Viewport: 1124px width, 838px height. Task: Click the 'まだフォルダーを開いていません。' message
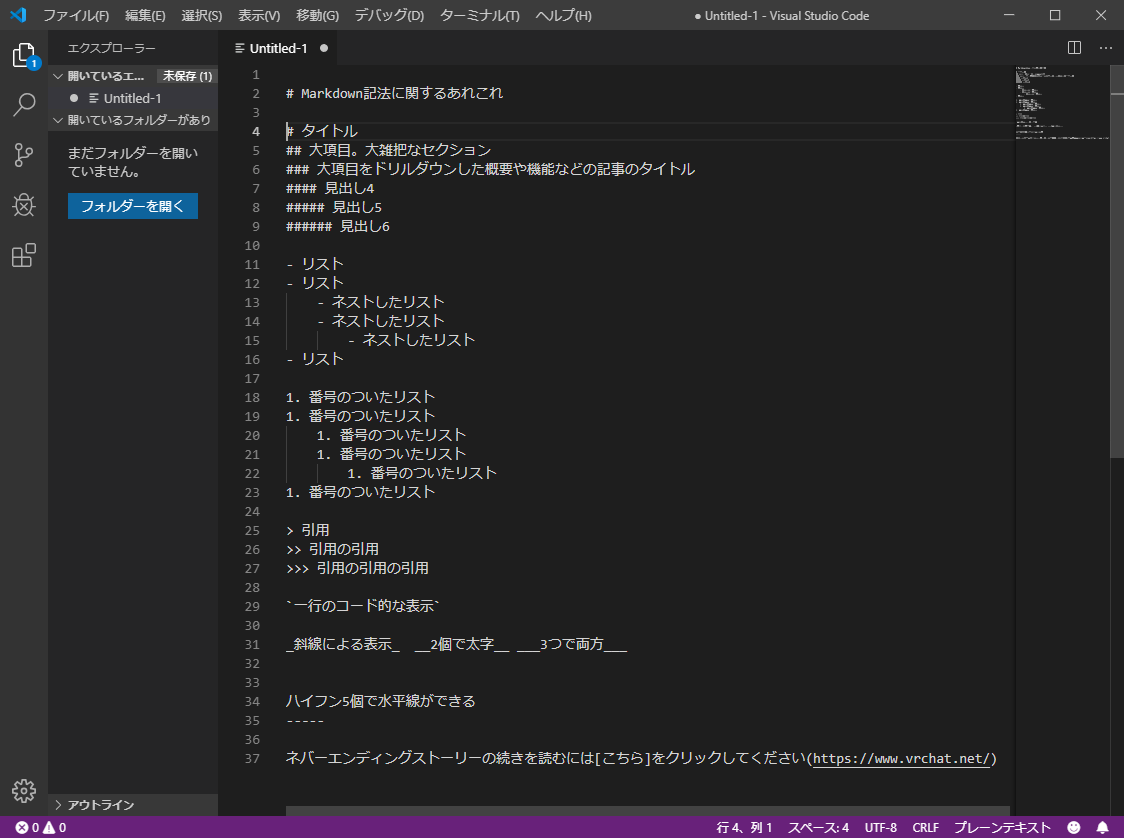[x=133, y=162]
